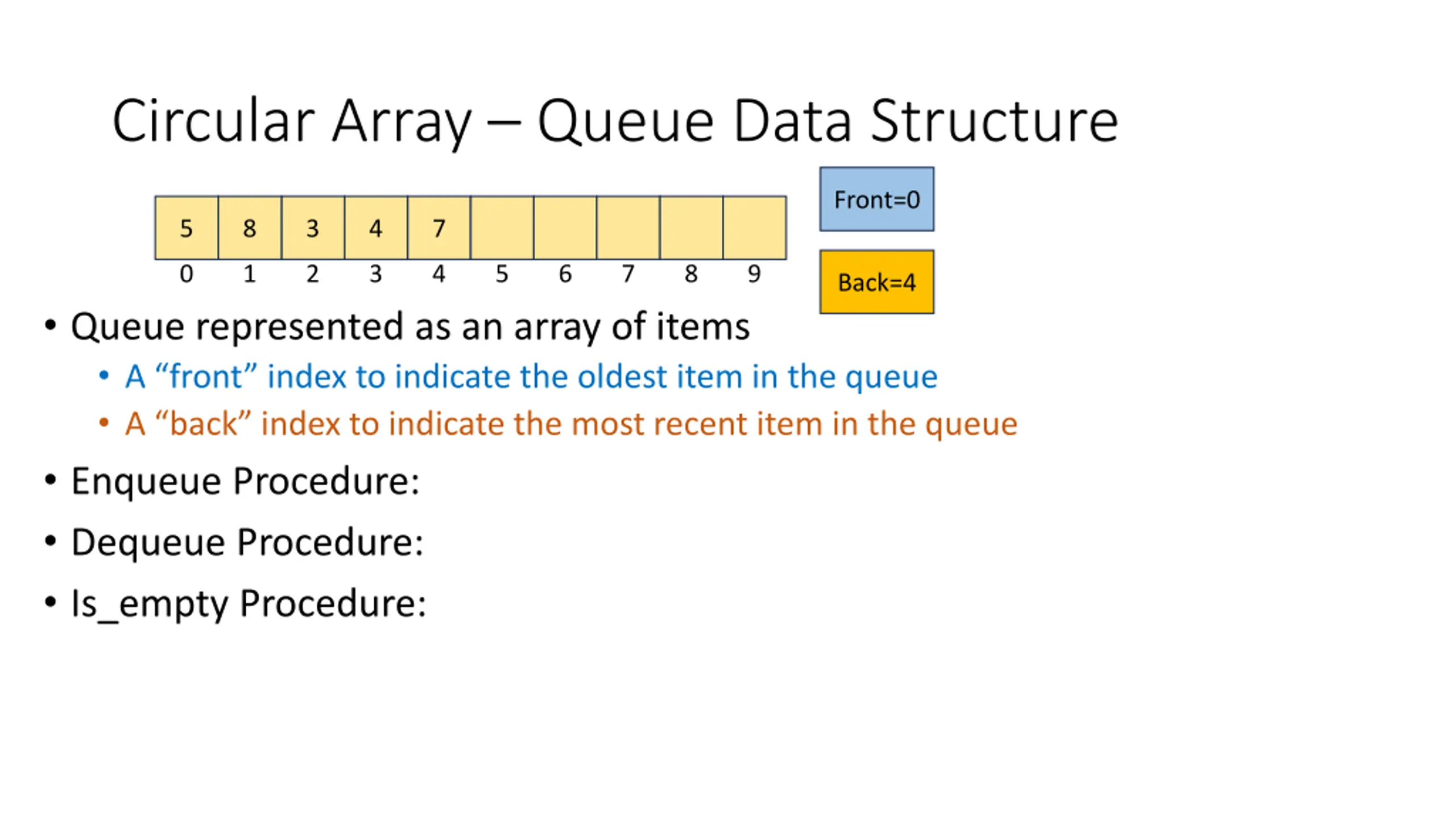This screenshot has height=819, width=1456.
Task: Select array cell containing the value 4
Action: tap(376, 228)
